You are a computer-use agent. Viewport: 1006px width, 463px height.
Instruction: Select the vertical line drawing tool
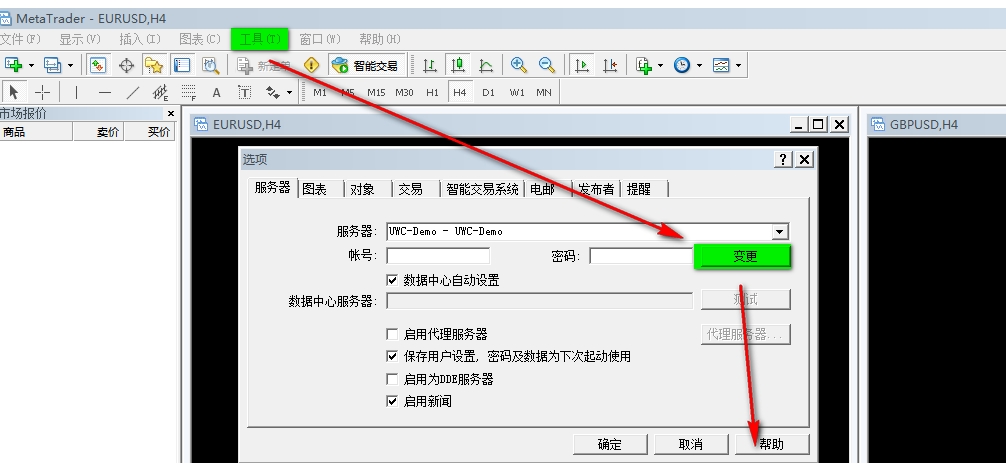tap(76, 92)
